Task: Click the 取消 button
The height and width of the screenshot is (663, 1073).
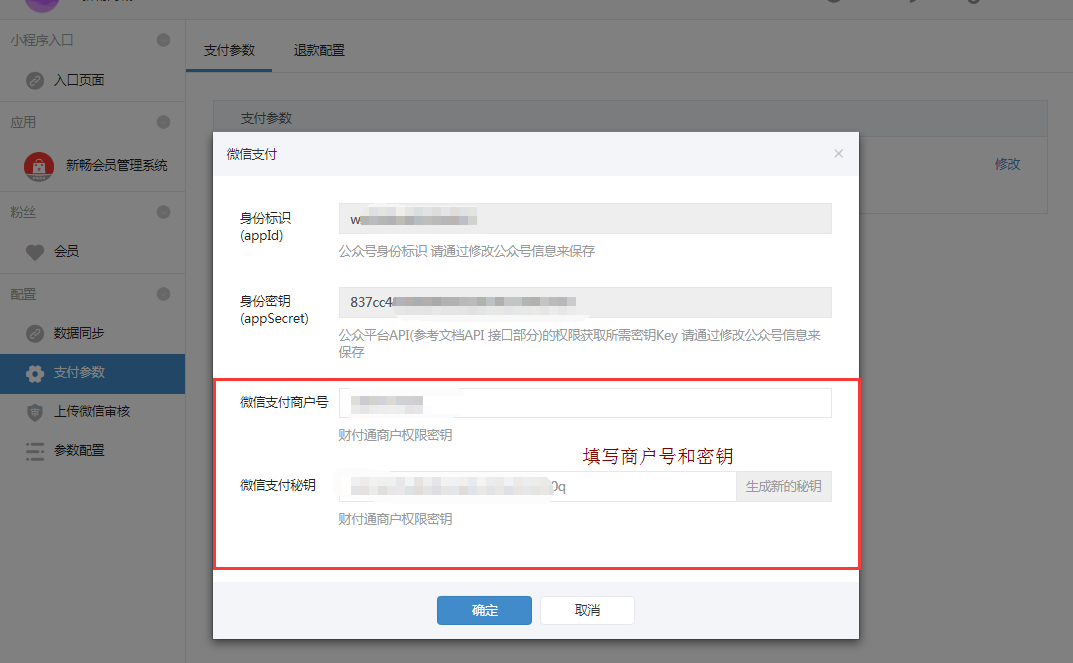Action: [x=587, y=610]
